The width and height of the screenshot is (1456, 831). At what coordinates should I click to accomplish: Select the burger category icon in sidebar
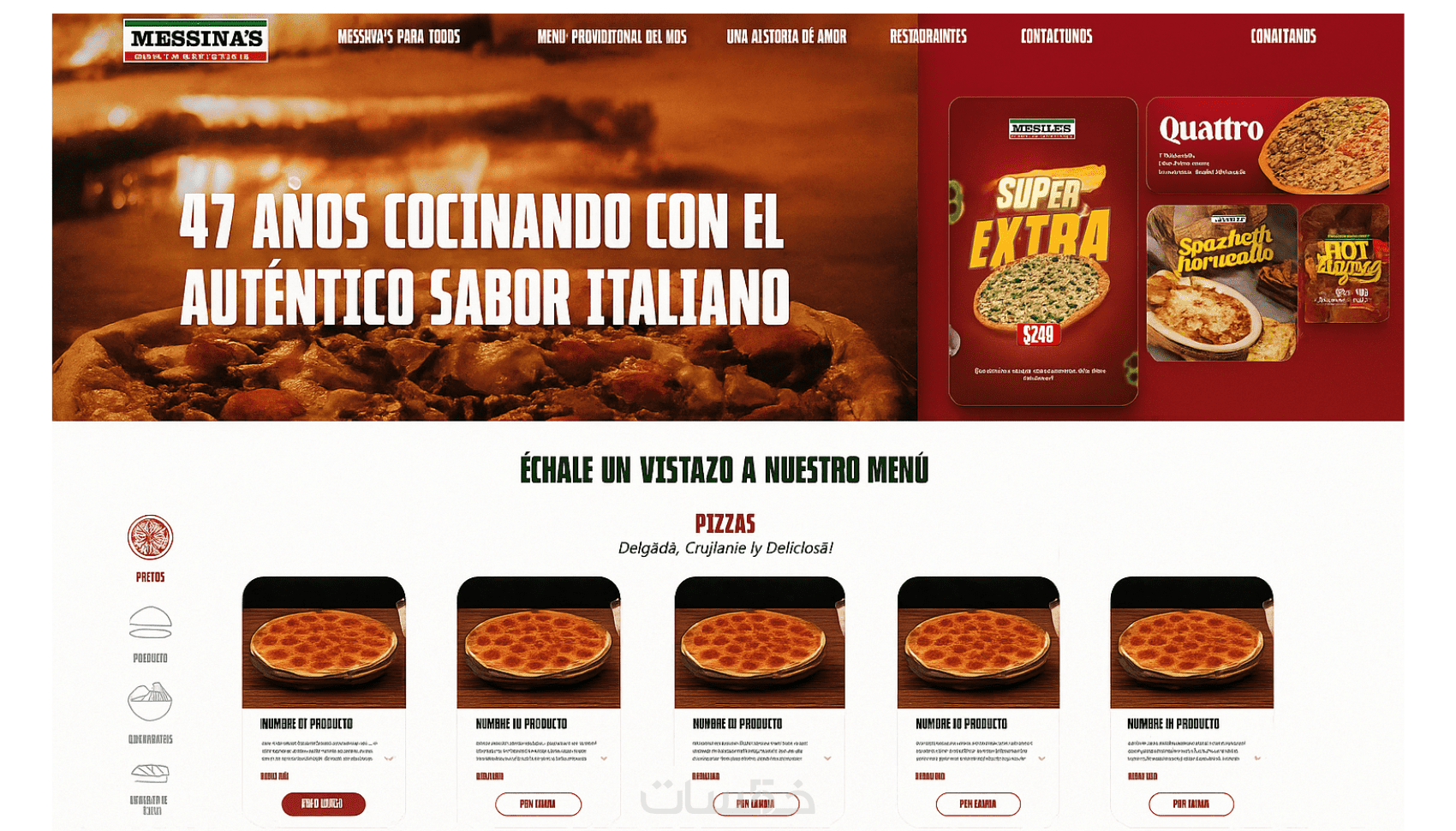click(x=150, y=623)
